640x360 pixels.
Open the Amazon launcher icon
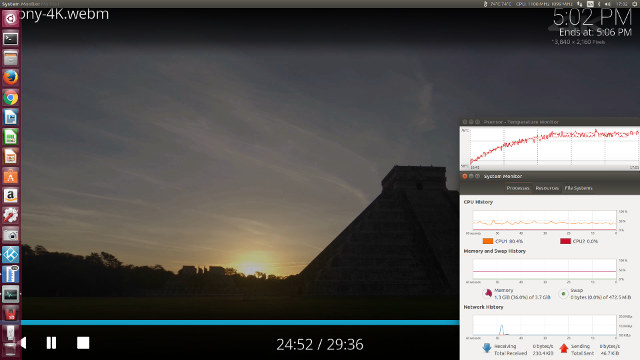10,196
